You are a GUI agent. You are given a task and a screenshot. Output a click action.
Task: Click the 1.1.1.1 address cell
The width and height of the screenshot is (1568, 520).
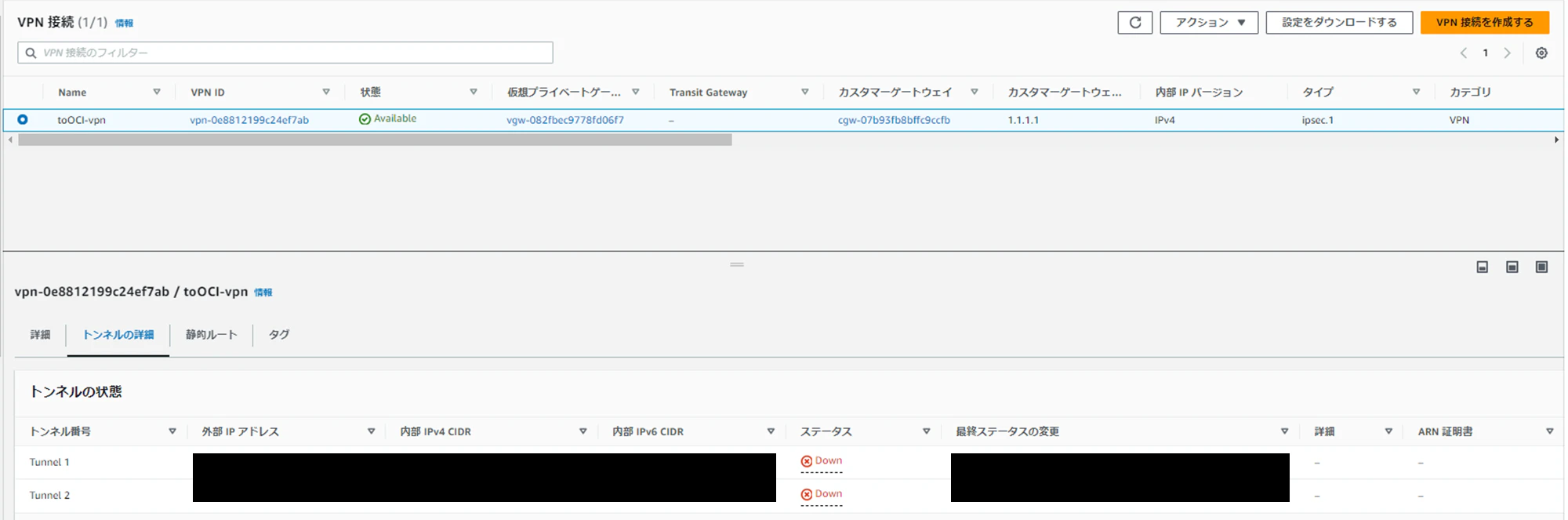pos(1023,120)
